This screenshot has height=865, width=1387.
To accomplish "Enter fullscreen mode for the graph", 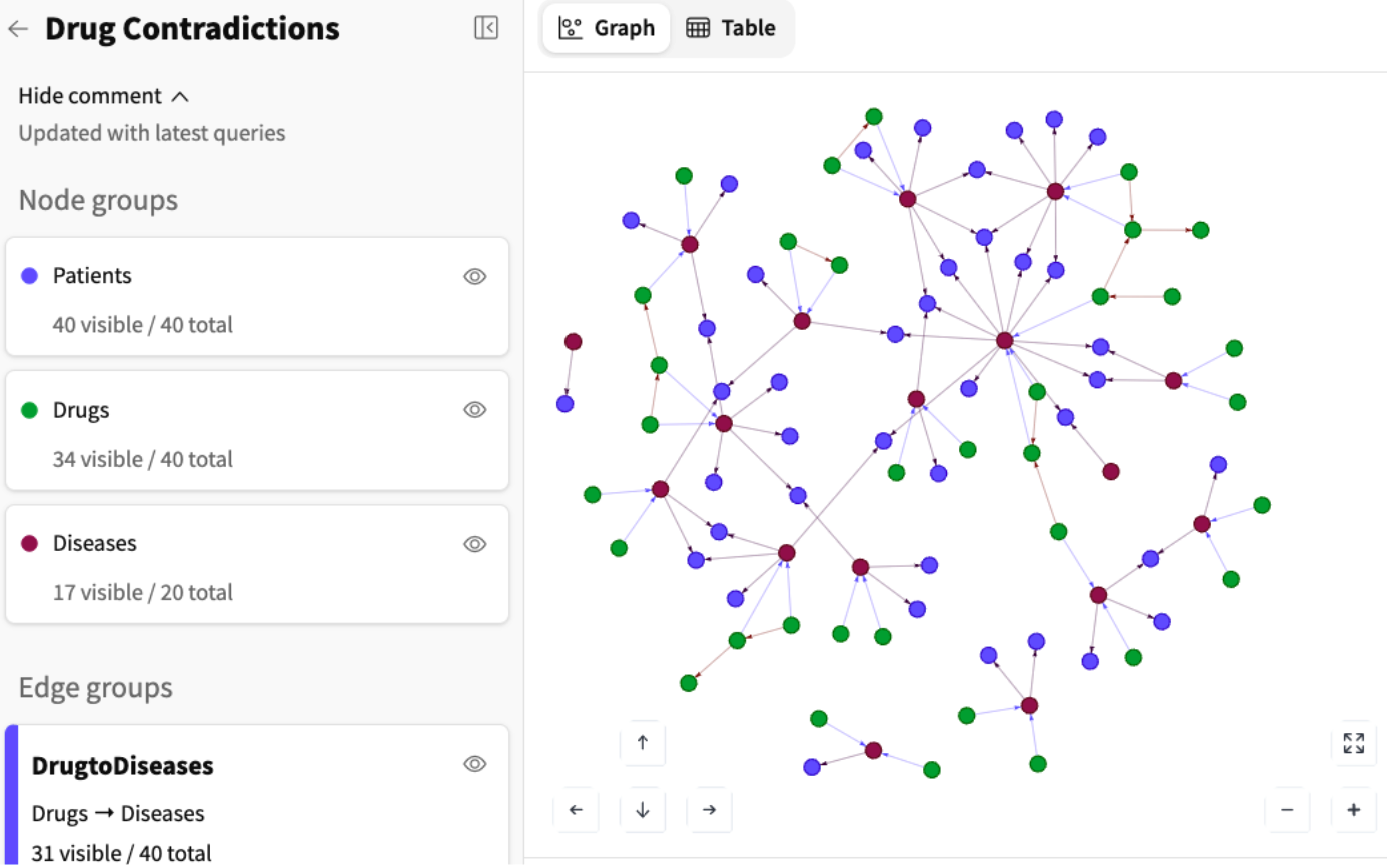I will 1353,743.
